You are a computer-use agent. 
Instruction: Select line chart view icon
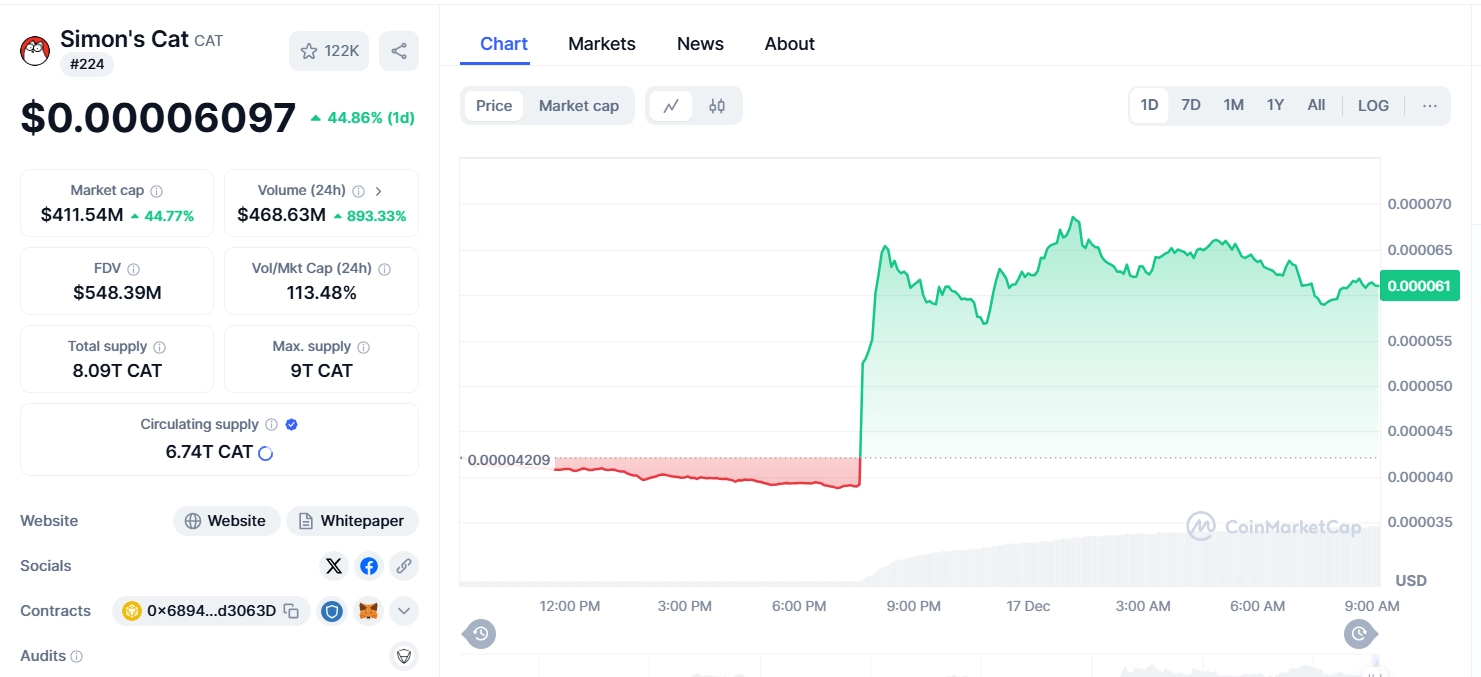[x=671, y=106]
